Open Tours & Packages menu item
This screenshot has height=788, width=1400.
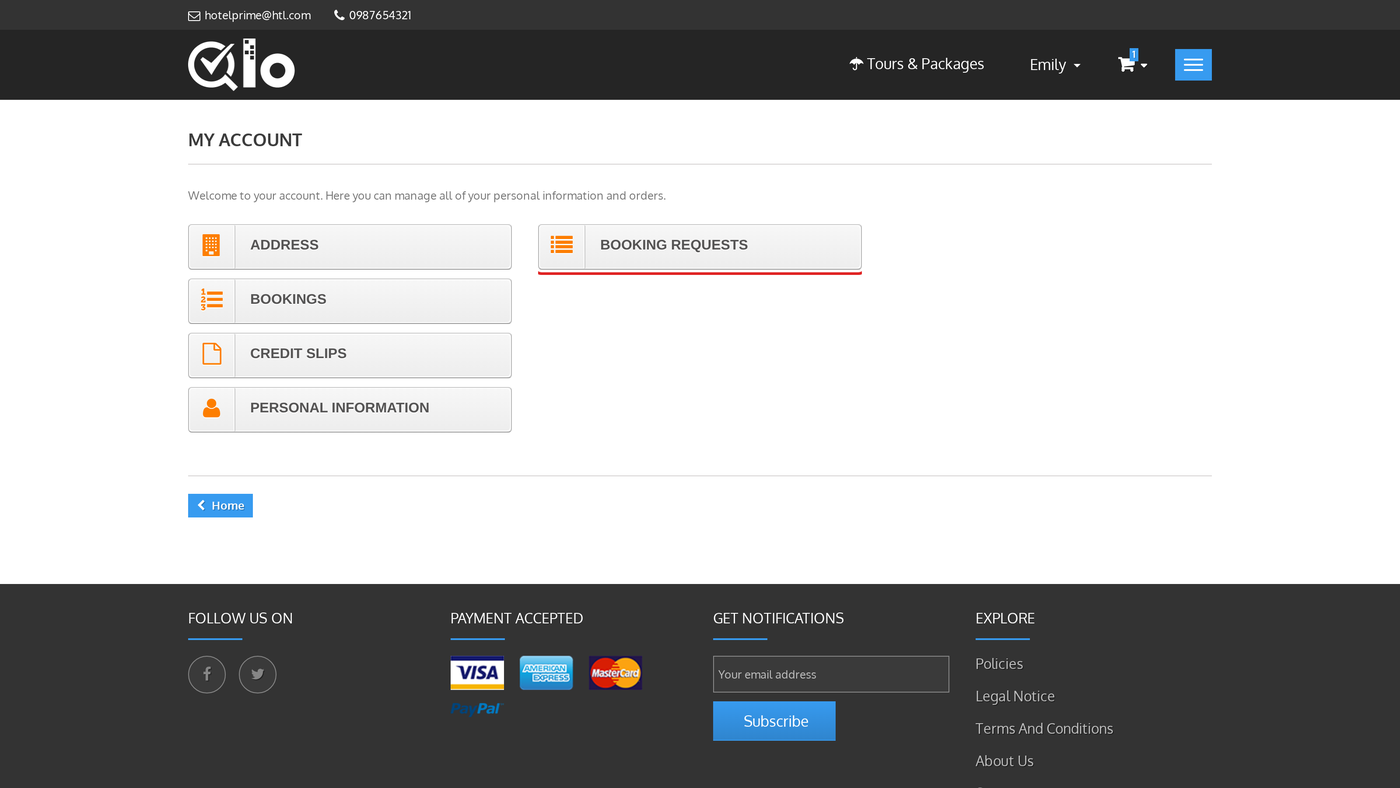916,64
